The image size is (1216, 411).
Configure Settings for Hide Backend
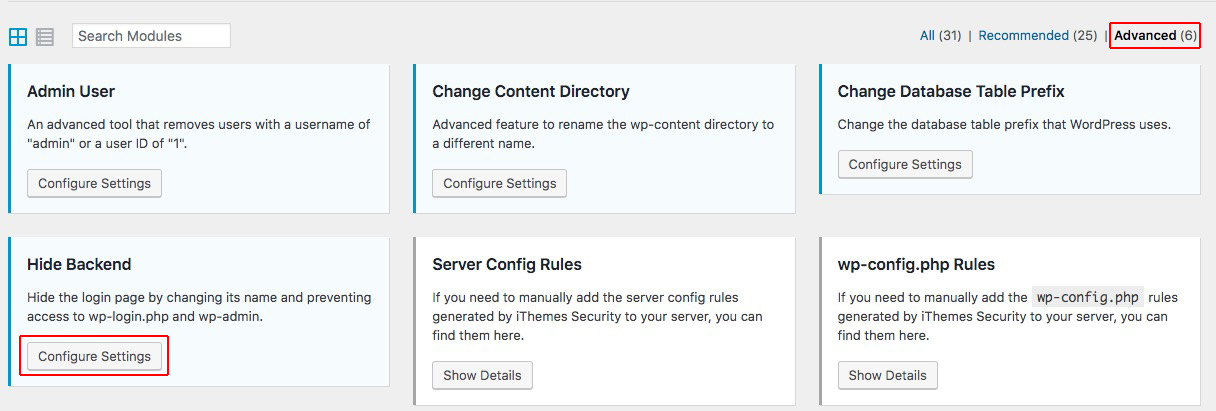94,356
